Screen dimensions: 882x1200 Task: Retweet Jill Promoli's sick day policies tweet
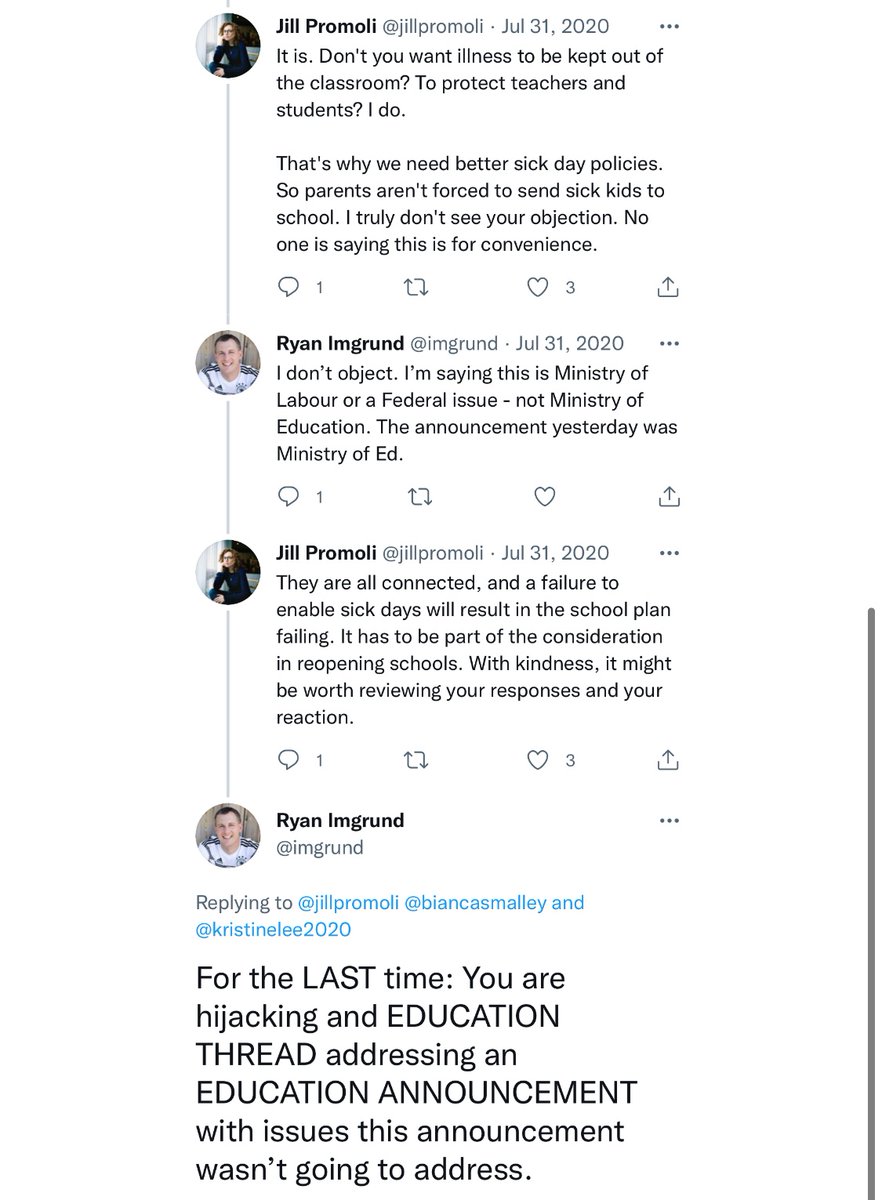[415, 288]
